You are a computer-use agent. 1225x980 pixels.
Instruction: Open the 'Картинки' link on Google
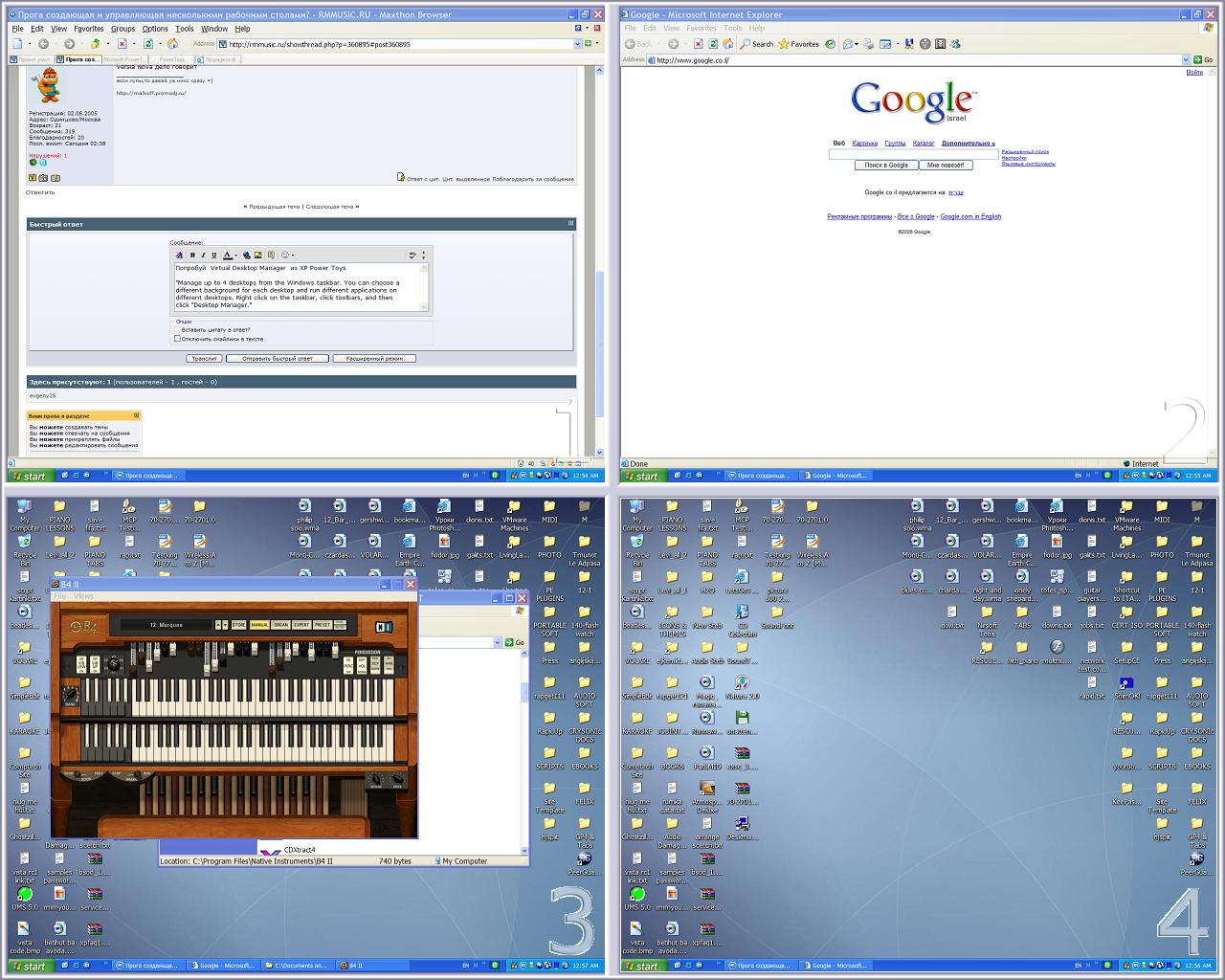(x=864, y=144)
